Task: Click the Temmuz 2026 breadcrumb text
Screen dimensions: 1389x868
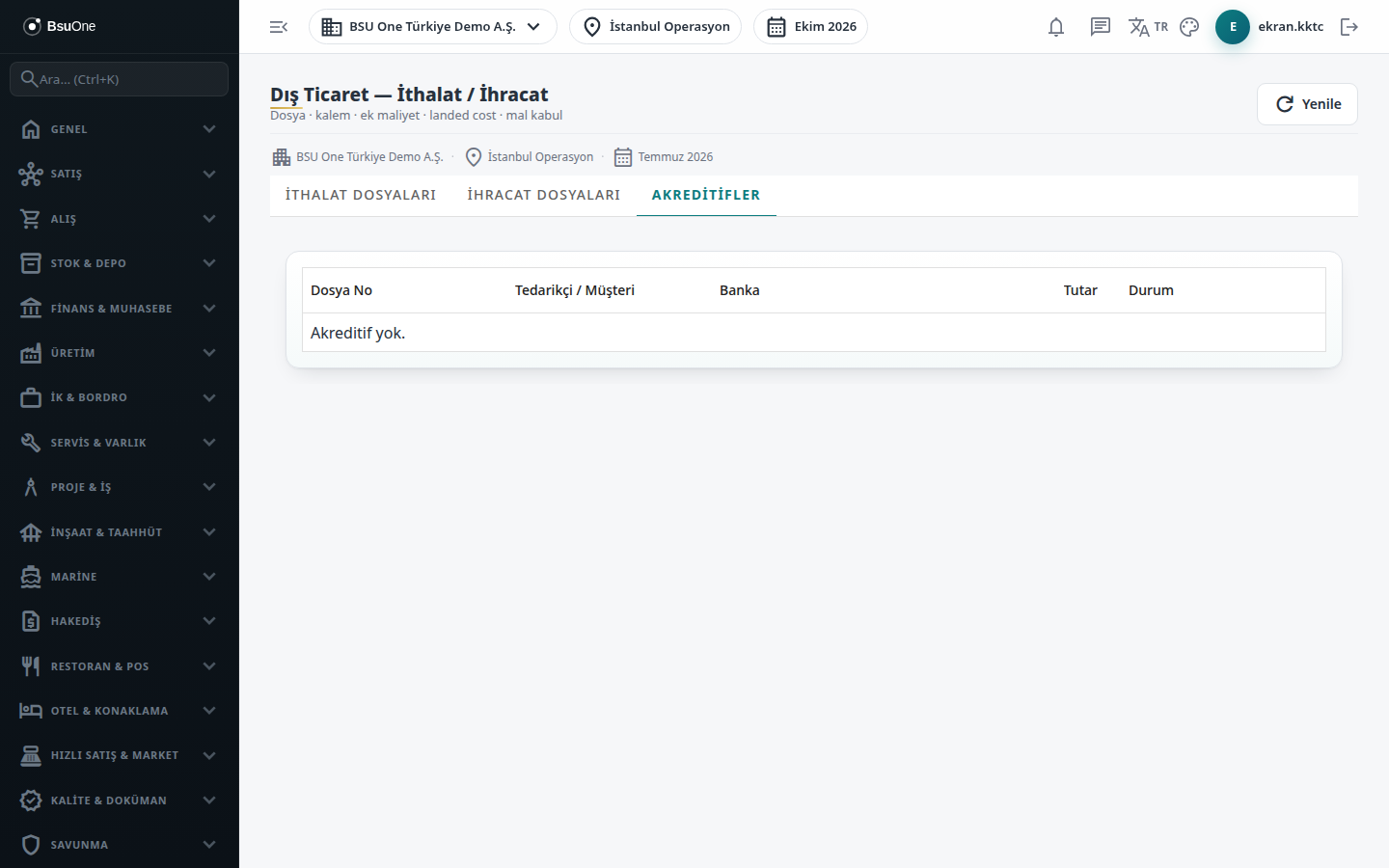Action: 675,157
